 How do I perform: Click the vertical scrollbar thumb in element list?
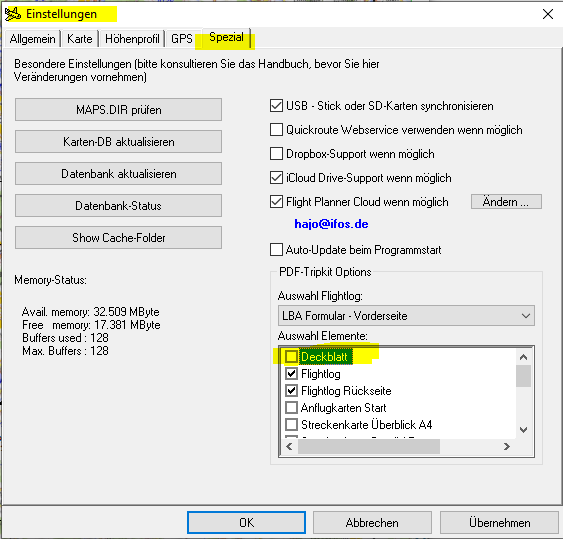523,376
